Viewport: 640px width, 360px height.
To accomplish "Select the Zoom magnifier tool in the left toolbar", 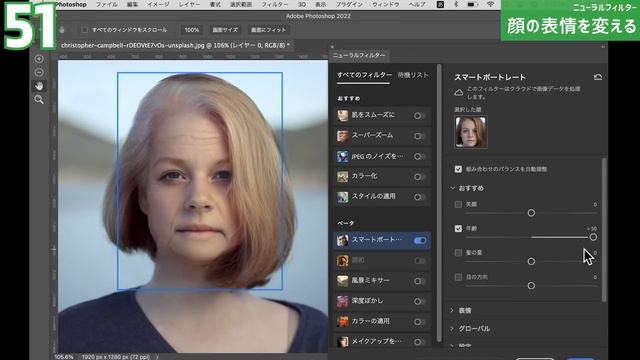I will click(39, 99).
